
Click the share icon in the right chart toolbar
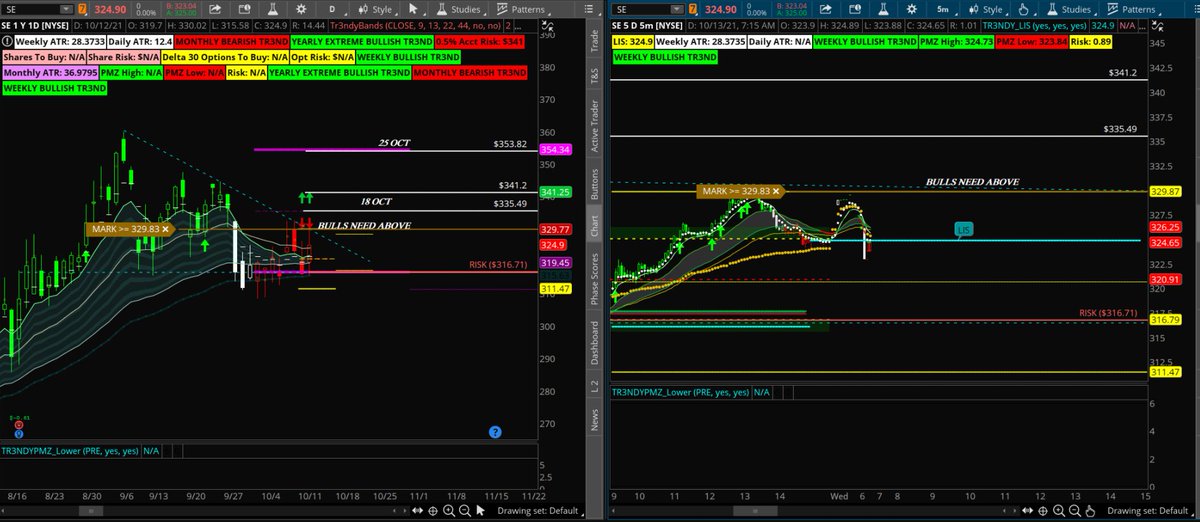pos(825,9)
